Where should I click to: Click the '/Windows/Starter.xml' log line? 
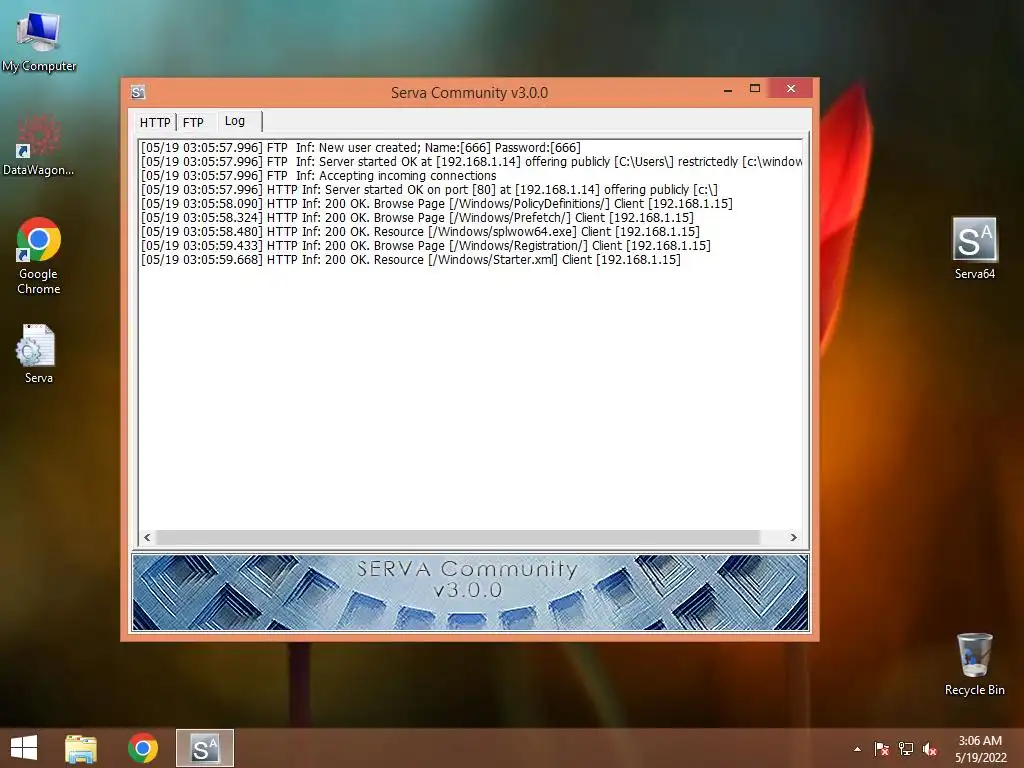point(410,260)
